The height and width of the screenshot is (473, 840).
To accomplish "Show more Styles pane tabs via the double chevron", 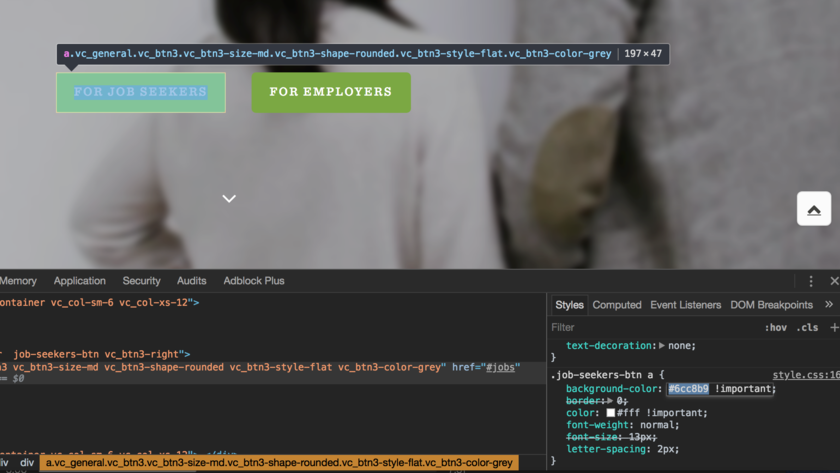I will pyautogui.click(x=829, y=305).
